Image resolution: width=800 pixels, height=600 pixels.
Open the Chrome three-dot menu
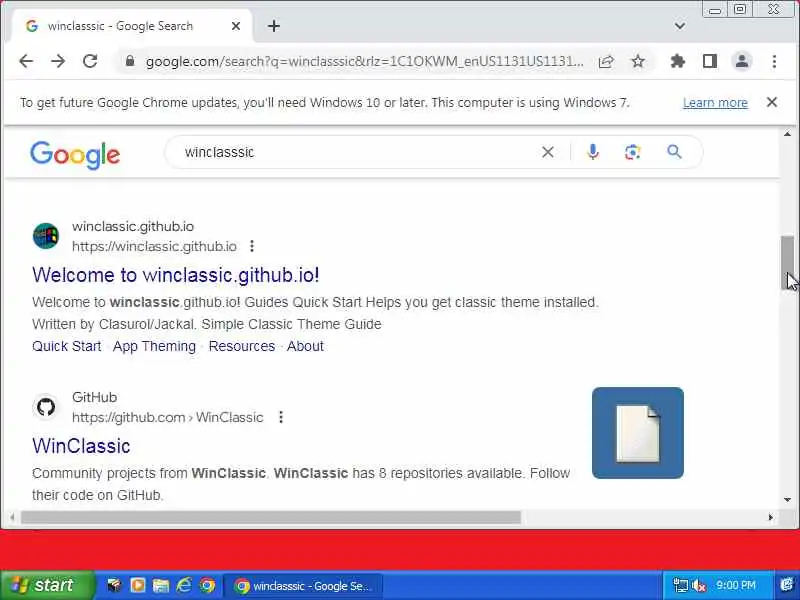tap(774, 62)
